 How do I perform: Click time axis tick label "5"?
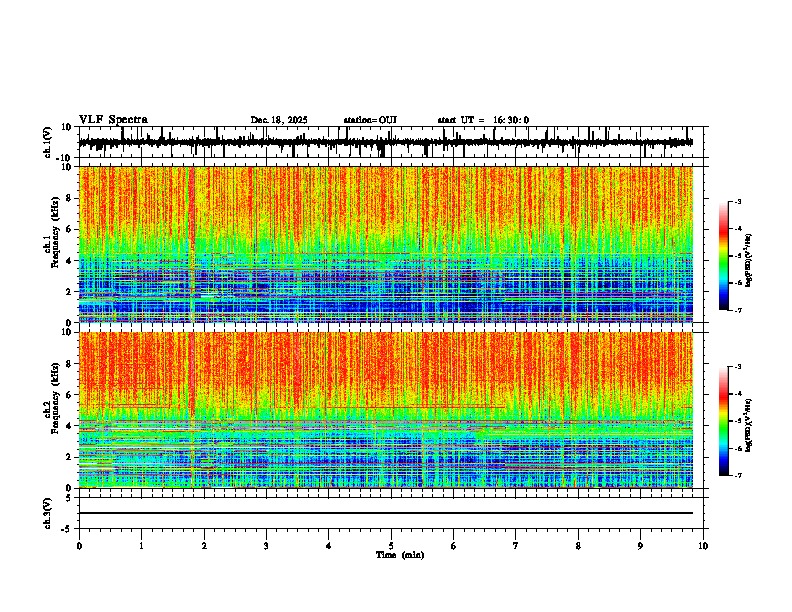(x=391, y=546)
